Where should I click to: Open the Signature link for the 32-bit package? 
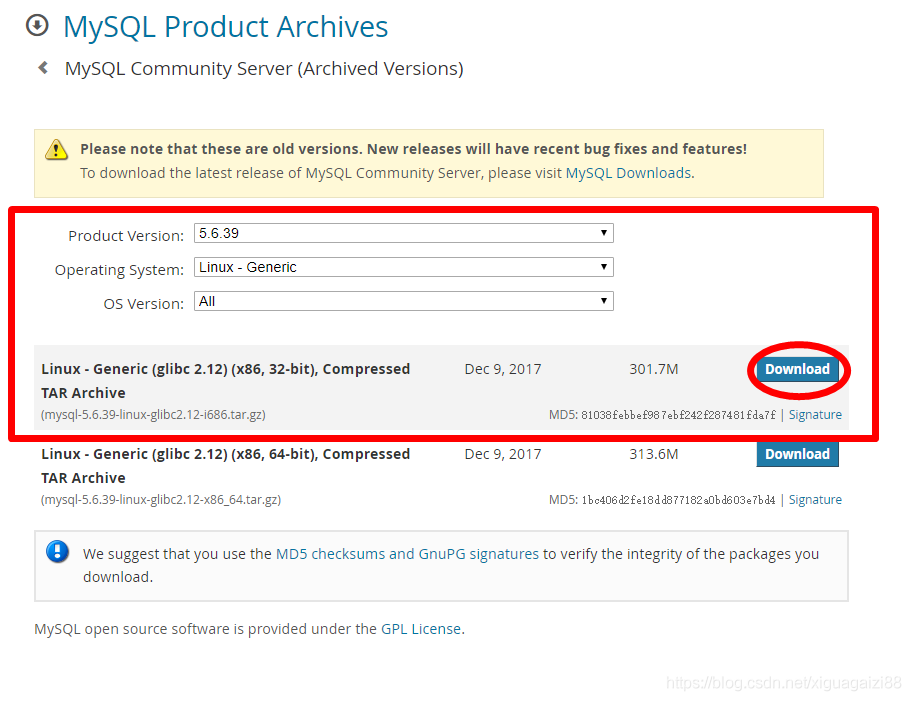pos(815,414)
